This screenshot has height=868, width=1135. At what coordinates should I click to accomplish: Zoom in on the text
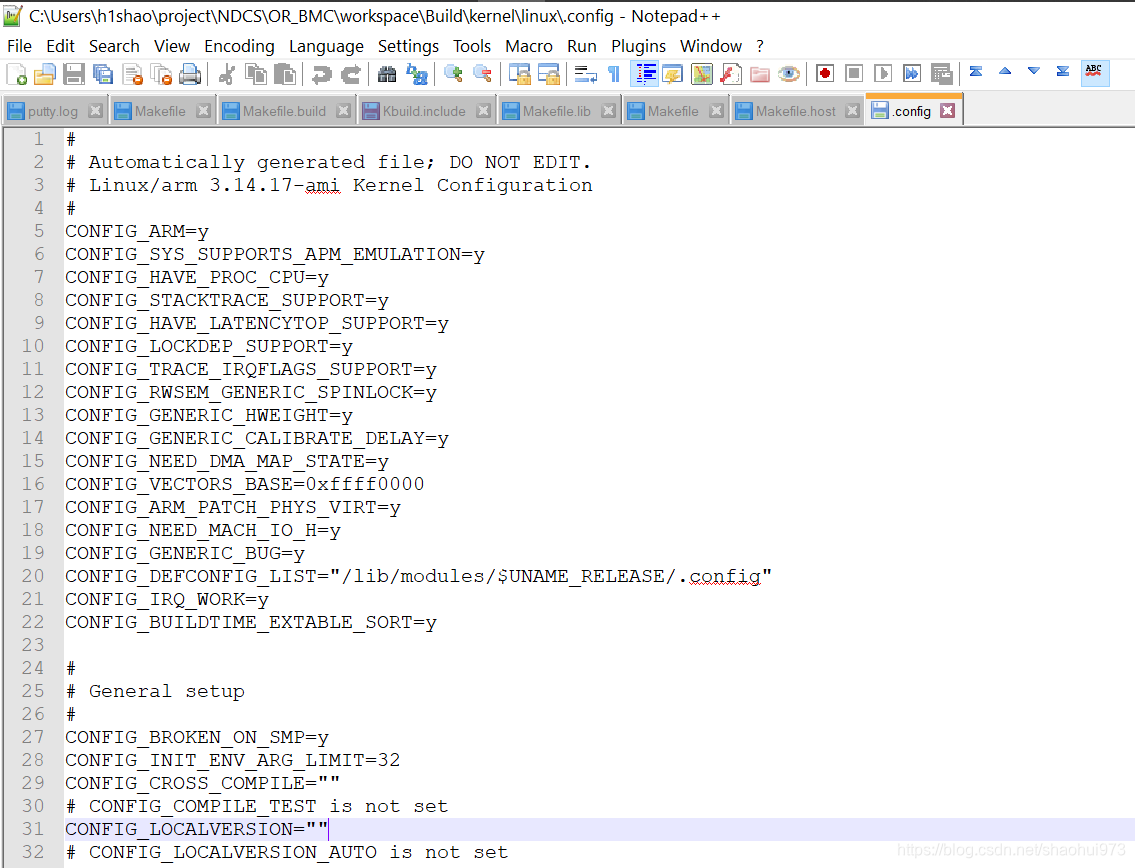451,74
